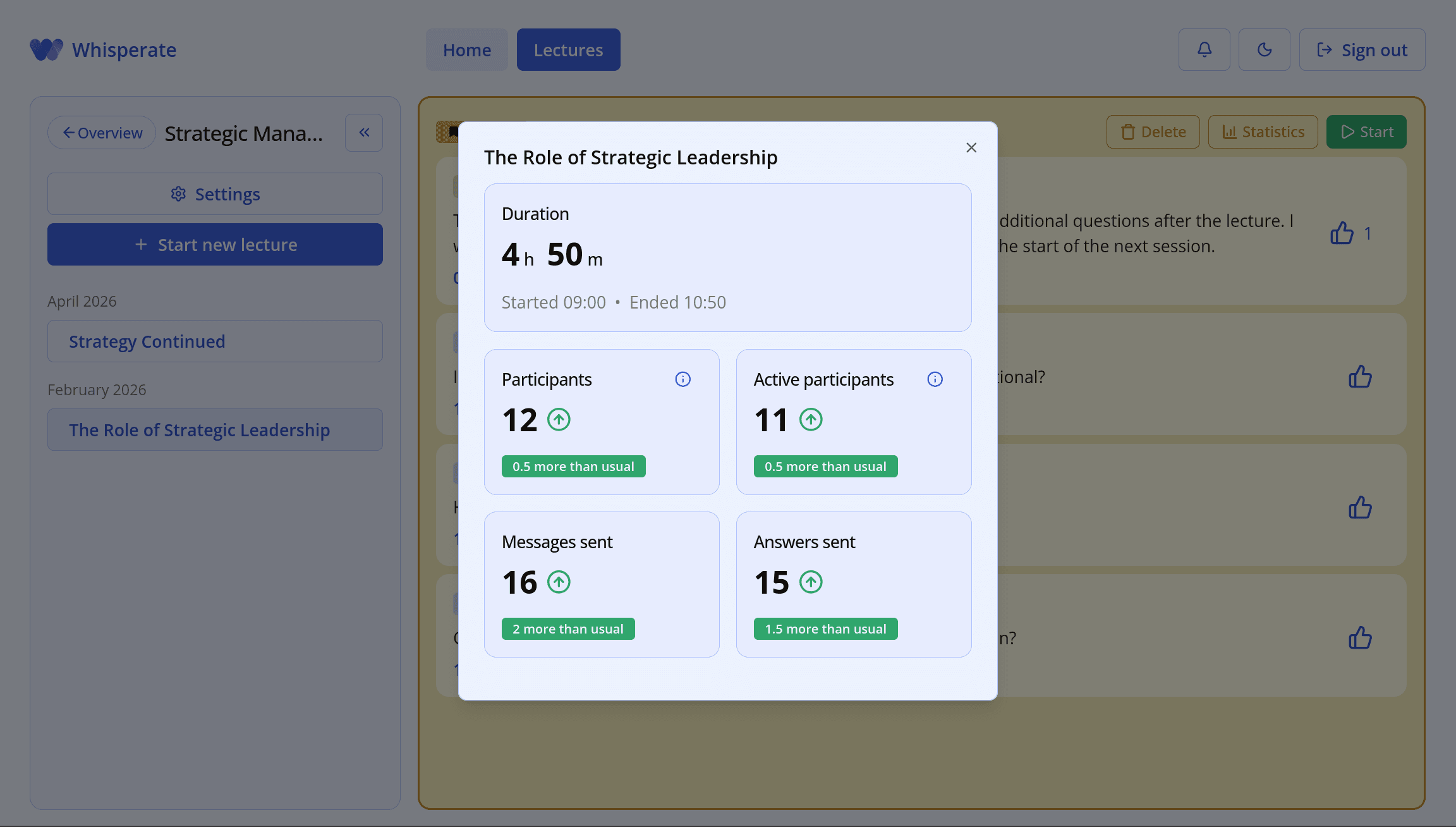Sign out of Whisperate
1456x827 pixels.
[1362, 49]
